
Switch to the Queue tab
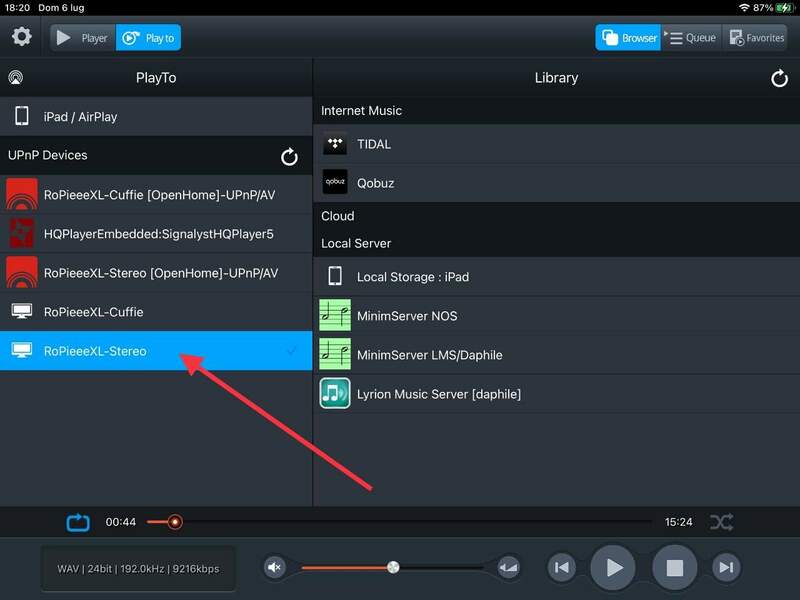(x=691, y=38)
